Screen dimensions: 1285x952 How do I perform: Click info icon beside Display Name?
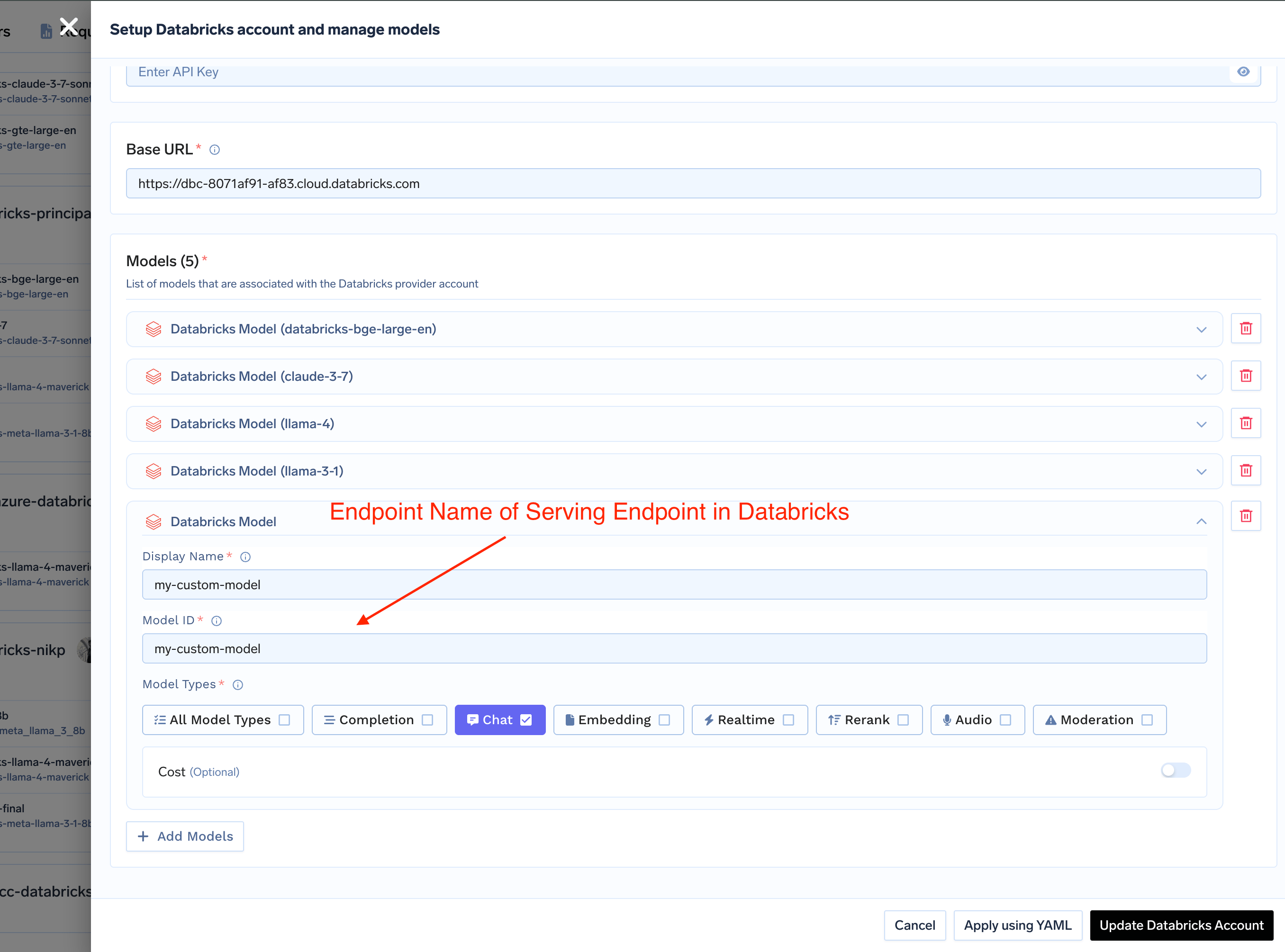pyautogui.click(x=245, y=557)
